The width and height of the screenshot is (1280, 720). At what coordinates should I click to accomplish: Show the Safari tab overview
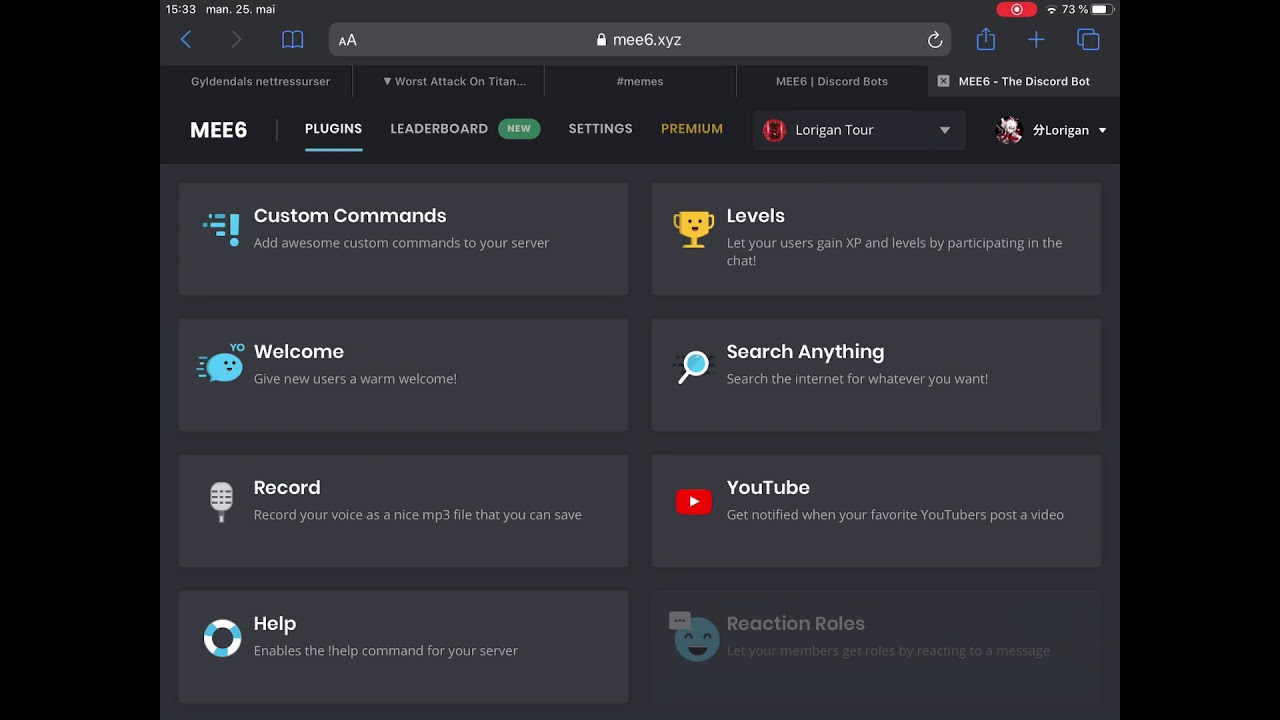tap(1088, 40)
